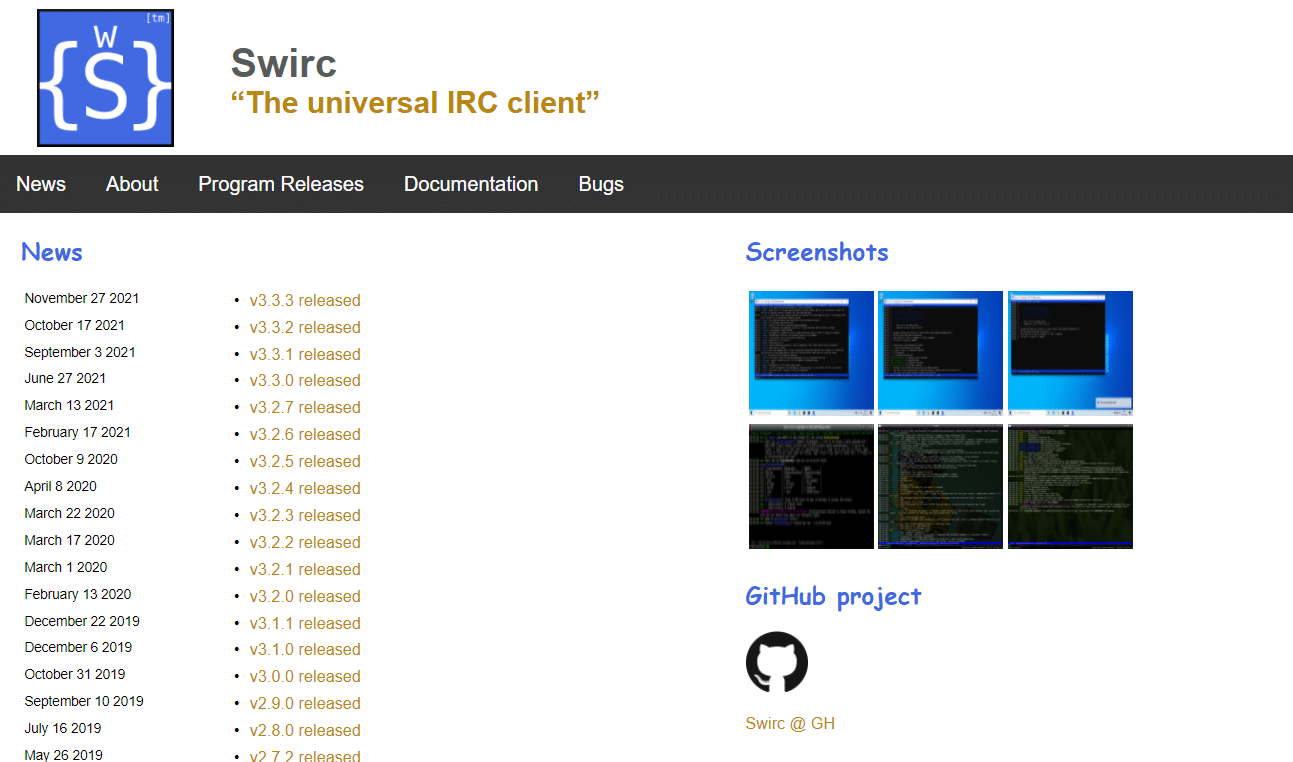Go to the About page
The image size is (1293, 762).
[x=132, y=184]
